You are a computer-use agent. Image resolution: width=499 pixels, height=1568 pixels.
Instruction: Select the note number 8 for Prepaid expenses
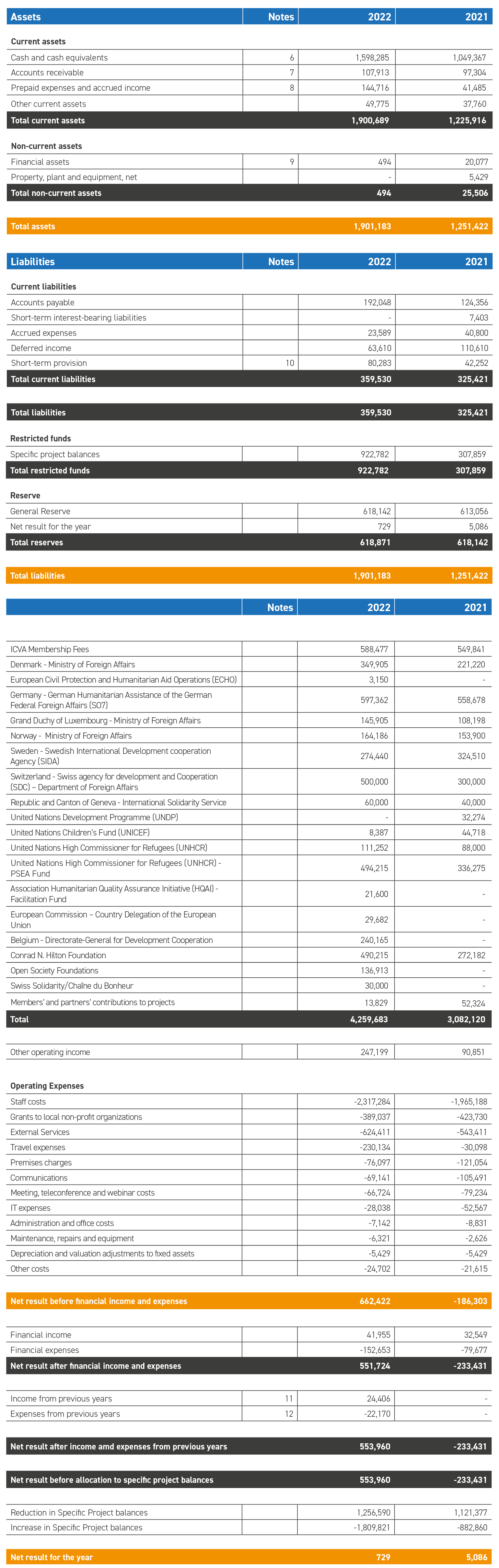tap(291, 88)
